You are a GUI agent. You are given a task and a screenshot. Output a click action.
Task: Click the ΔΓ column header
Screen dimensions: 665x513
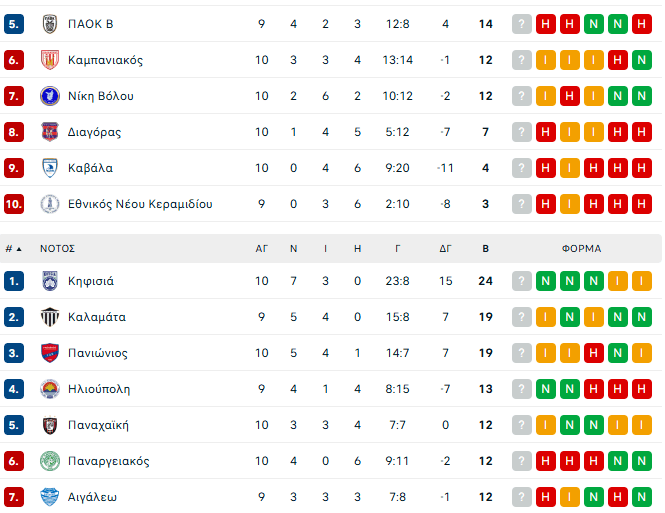(x=445, y=248)
